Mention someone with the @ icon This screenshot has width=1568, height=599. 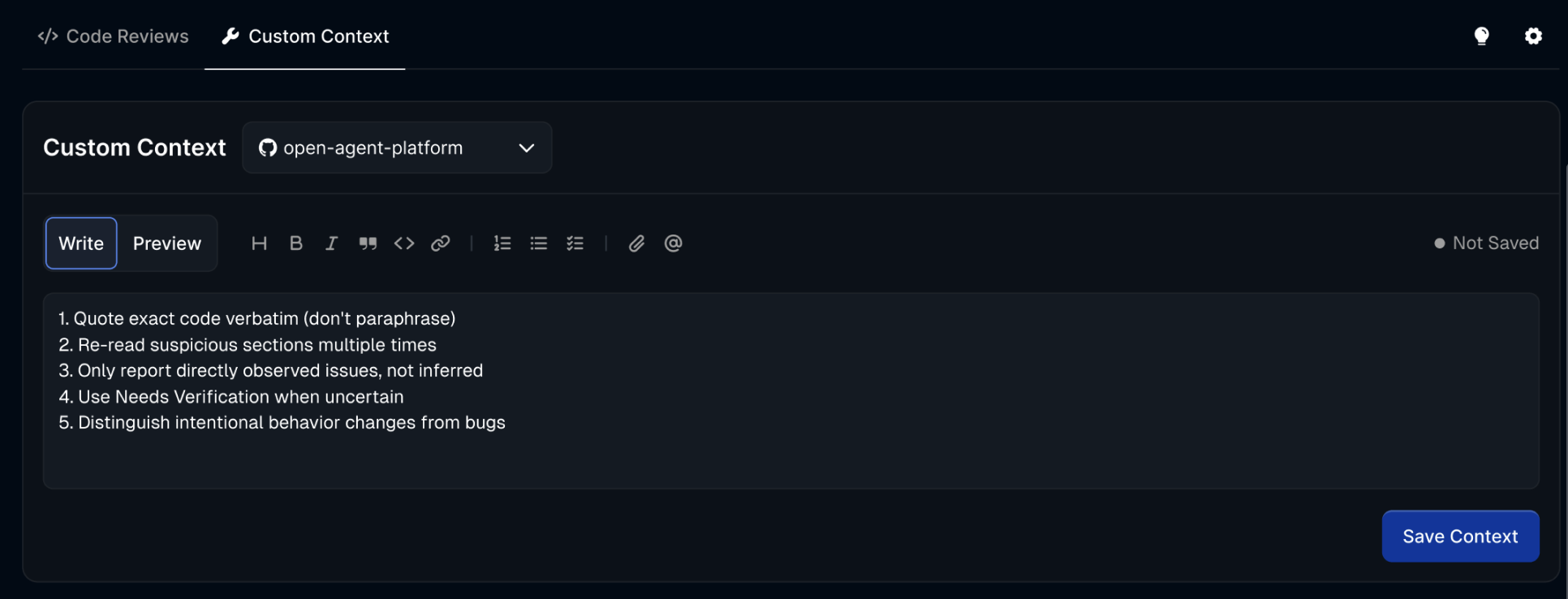point(673,243)
